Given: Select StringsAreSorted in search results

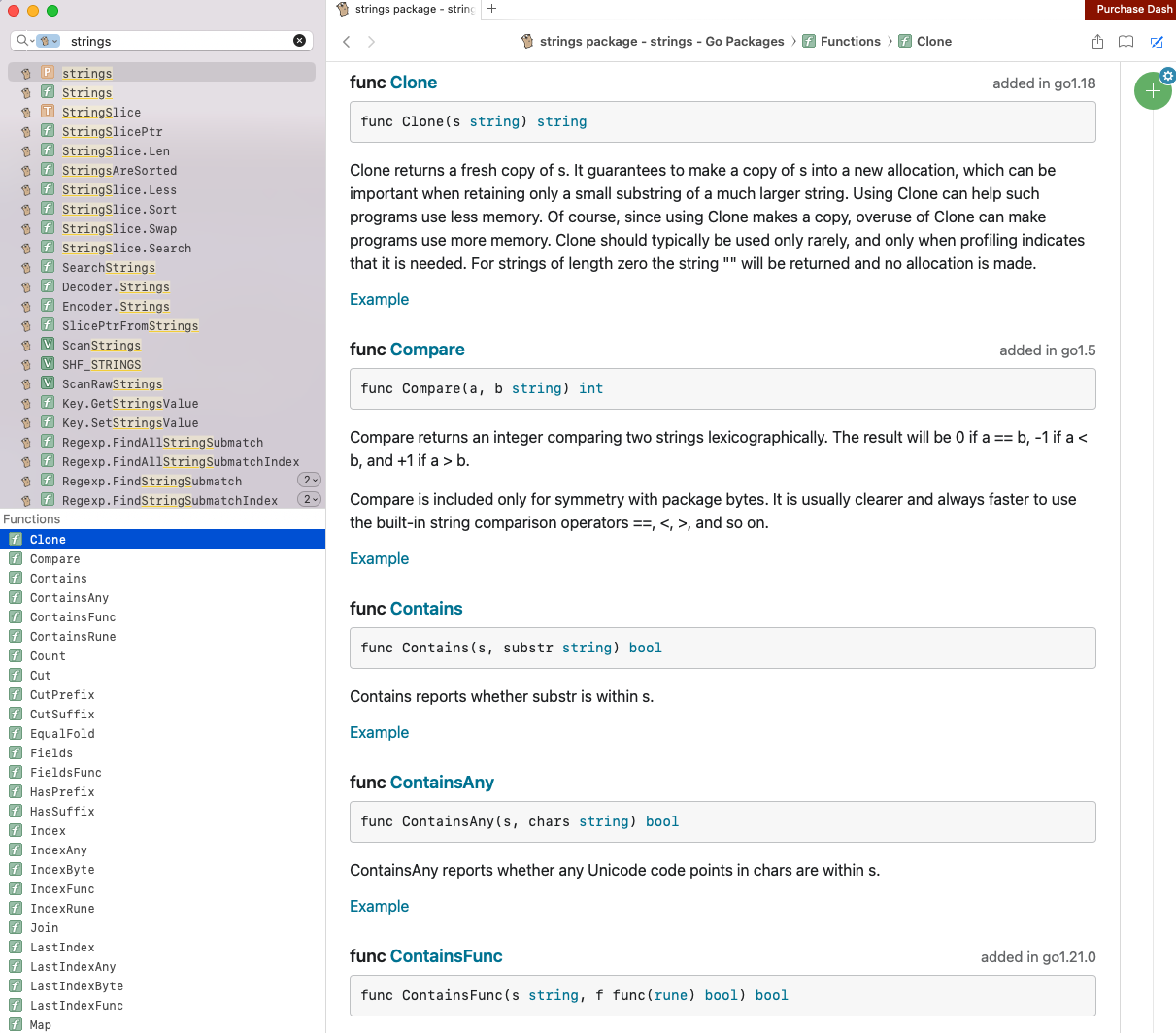Looking at the screenshot, I should tap(119, 171).
